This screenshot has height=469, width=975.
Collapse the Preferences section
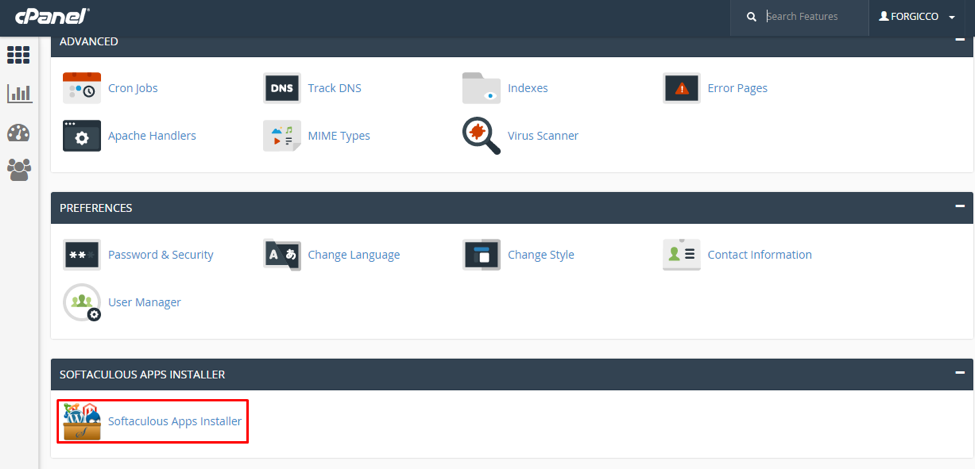(x=960, y=206)
